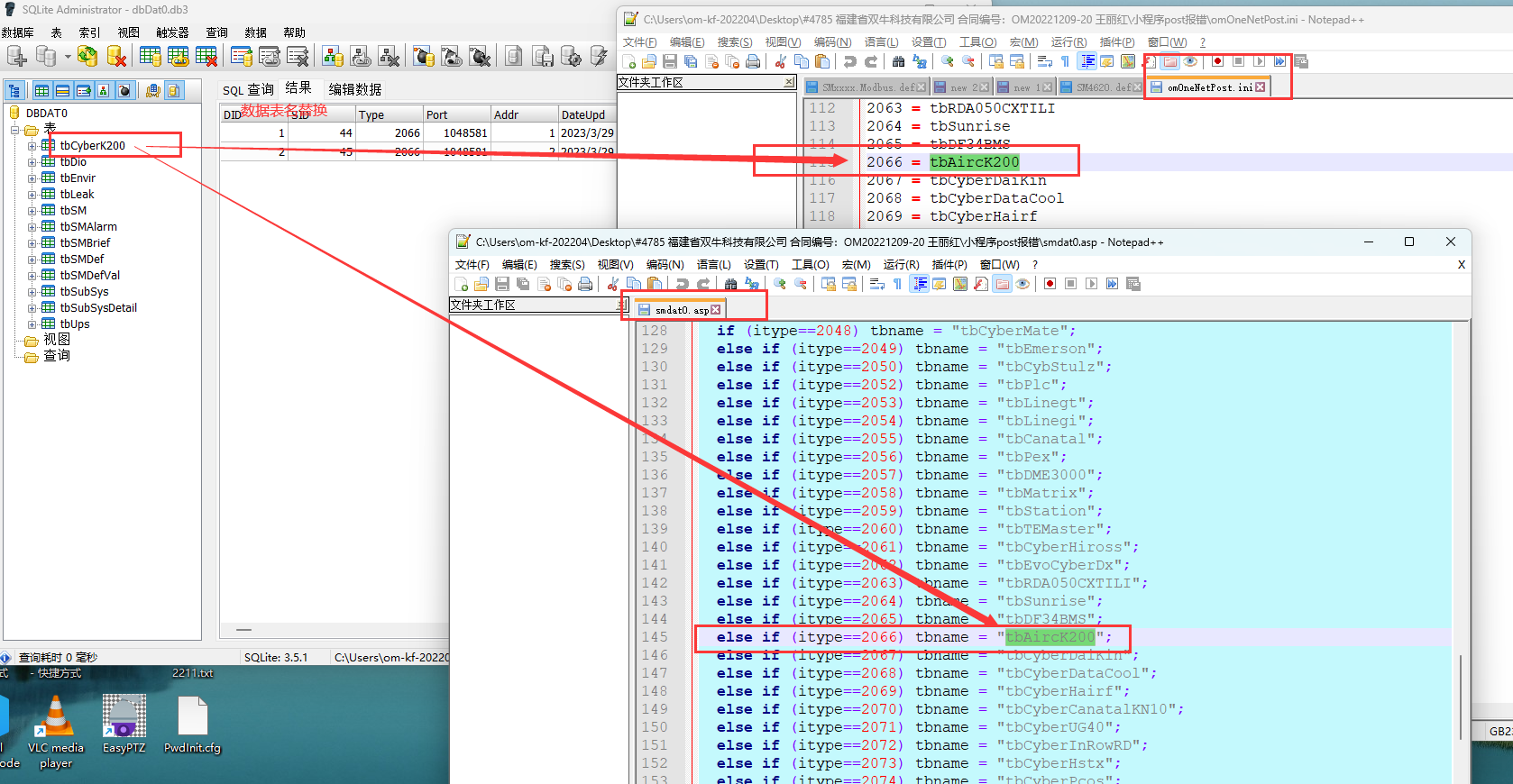Toggle show all characters ¶ in smdat0.asp Notepad++
1513x784 pixels.
[x=898, y=284]
